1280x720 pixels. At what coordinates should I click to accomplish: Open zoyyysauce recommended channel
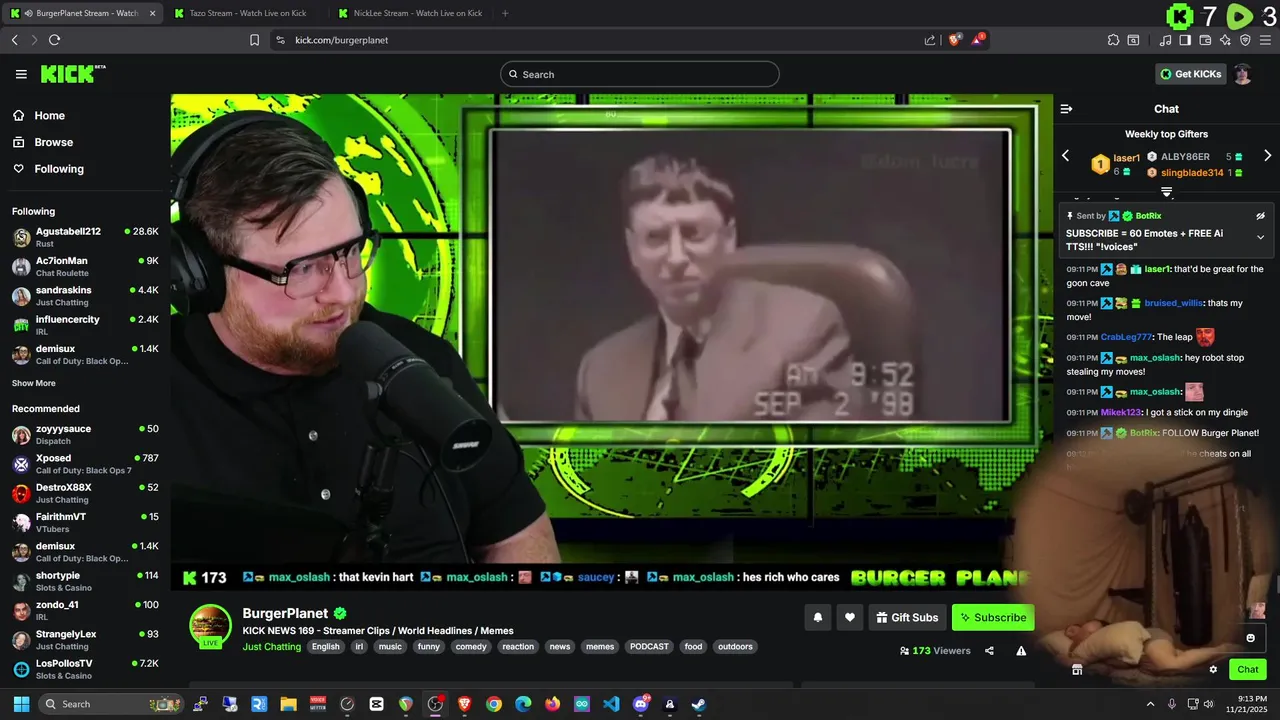point(85,434)
